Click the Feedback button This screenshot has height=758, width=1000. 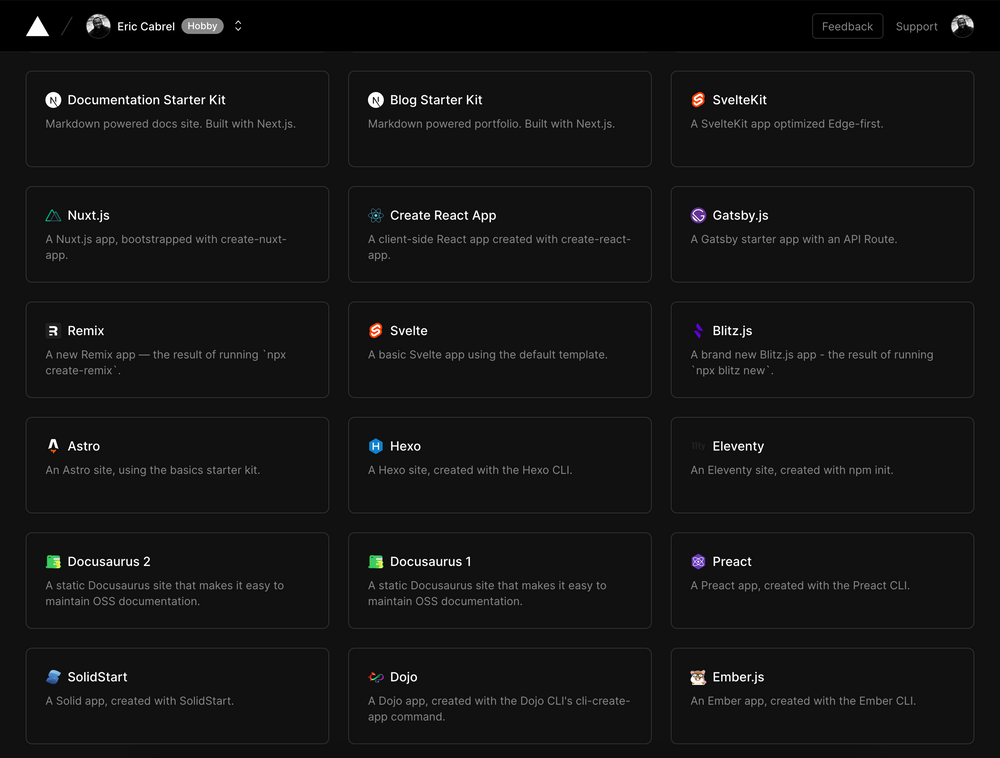coord(847,26)
